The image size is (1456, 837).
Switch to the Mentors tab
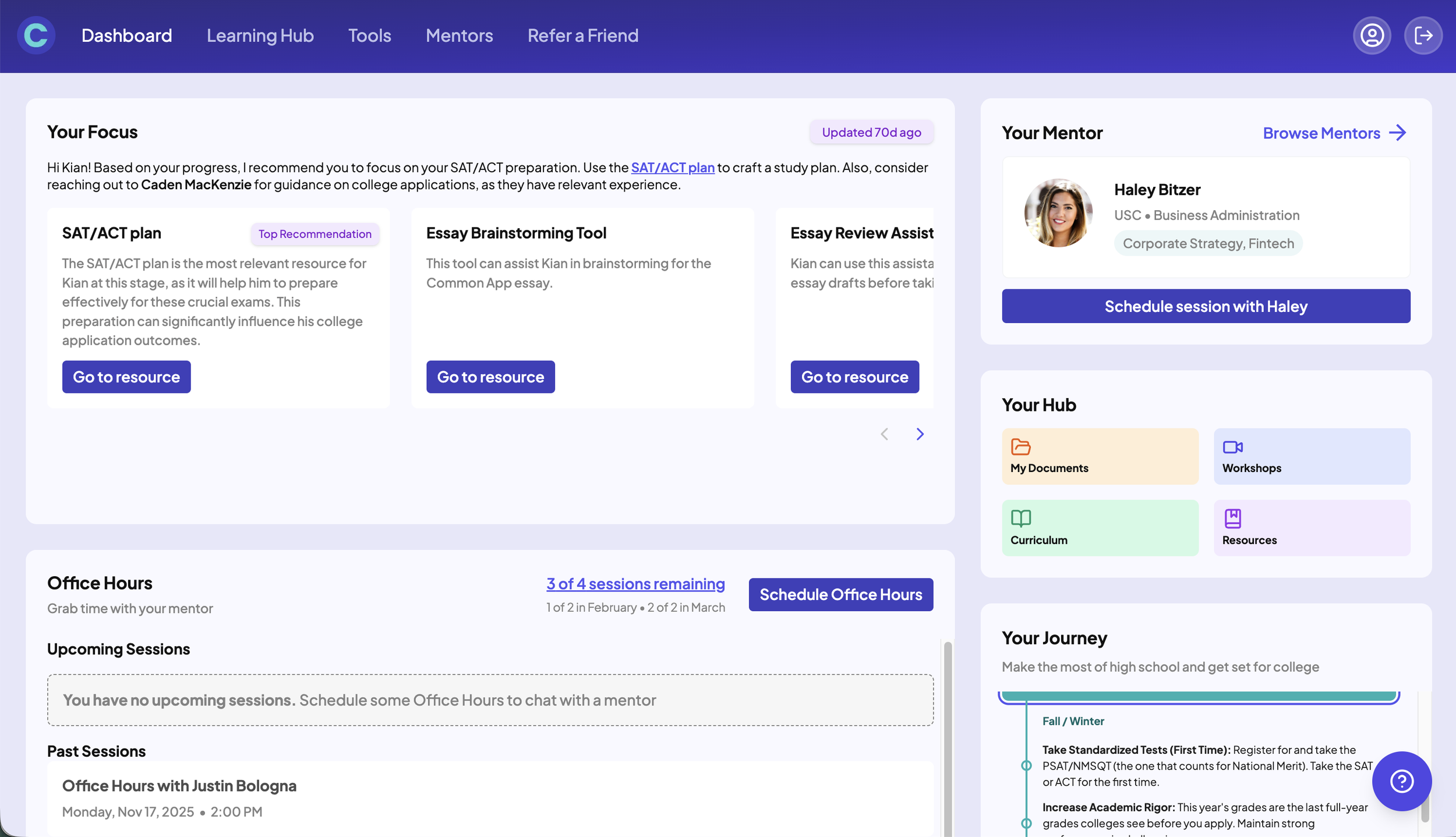(459, 36)
